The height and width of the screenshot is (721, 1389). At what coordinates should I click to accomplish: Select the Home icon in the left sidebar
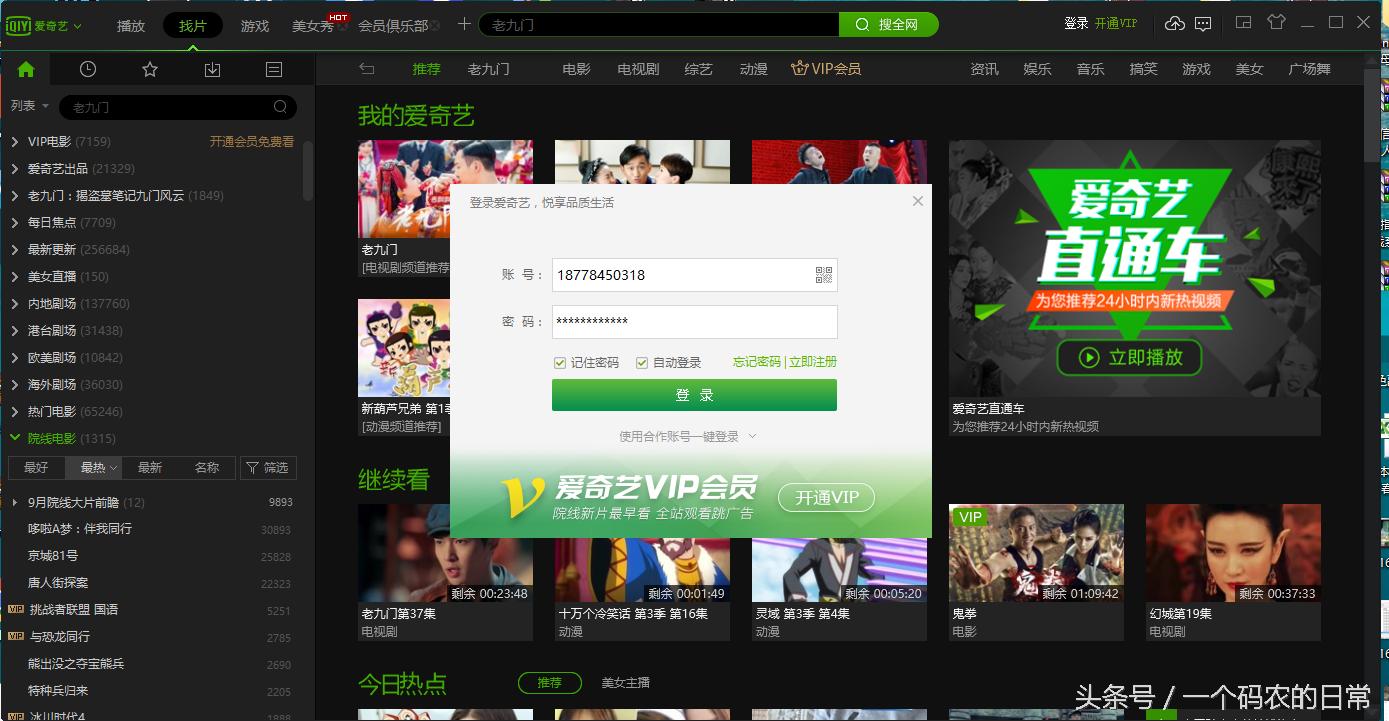(x=25, y=69)
